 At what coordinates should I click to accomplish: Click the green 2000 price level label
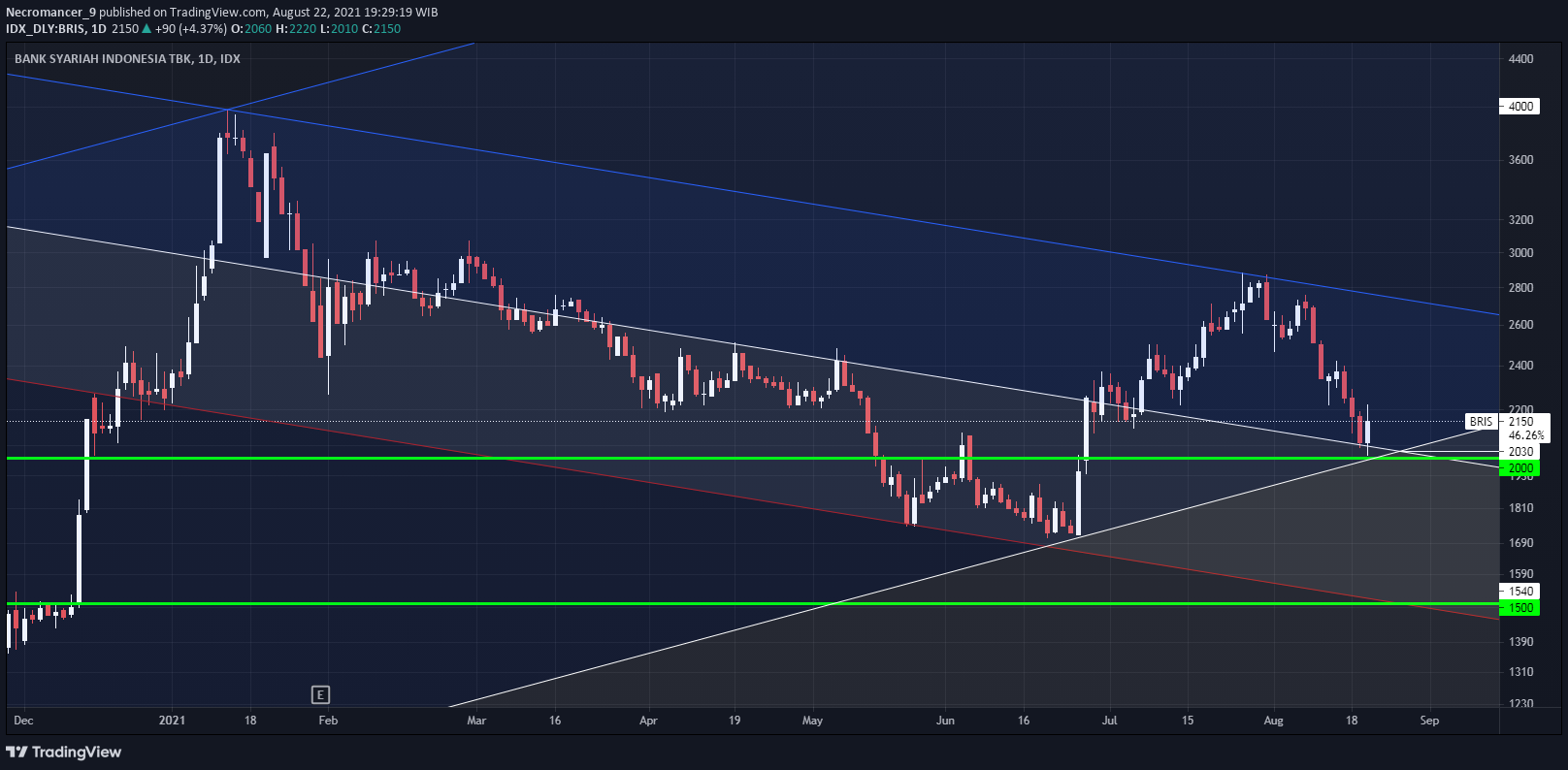coord(1520,467)
